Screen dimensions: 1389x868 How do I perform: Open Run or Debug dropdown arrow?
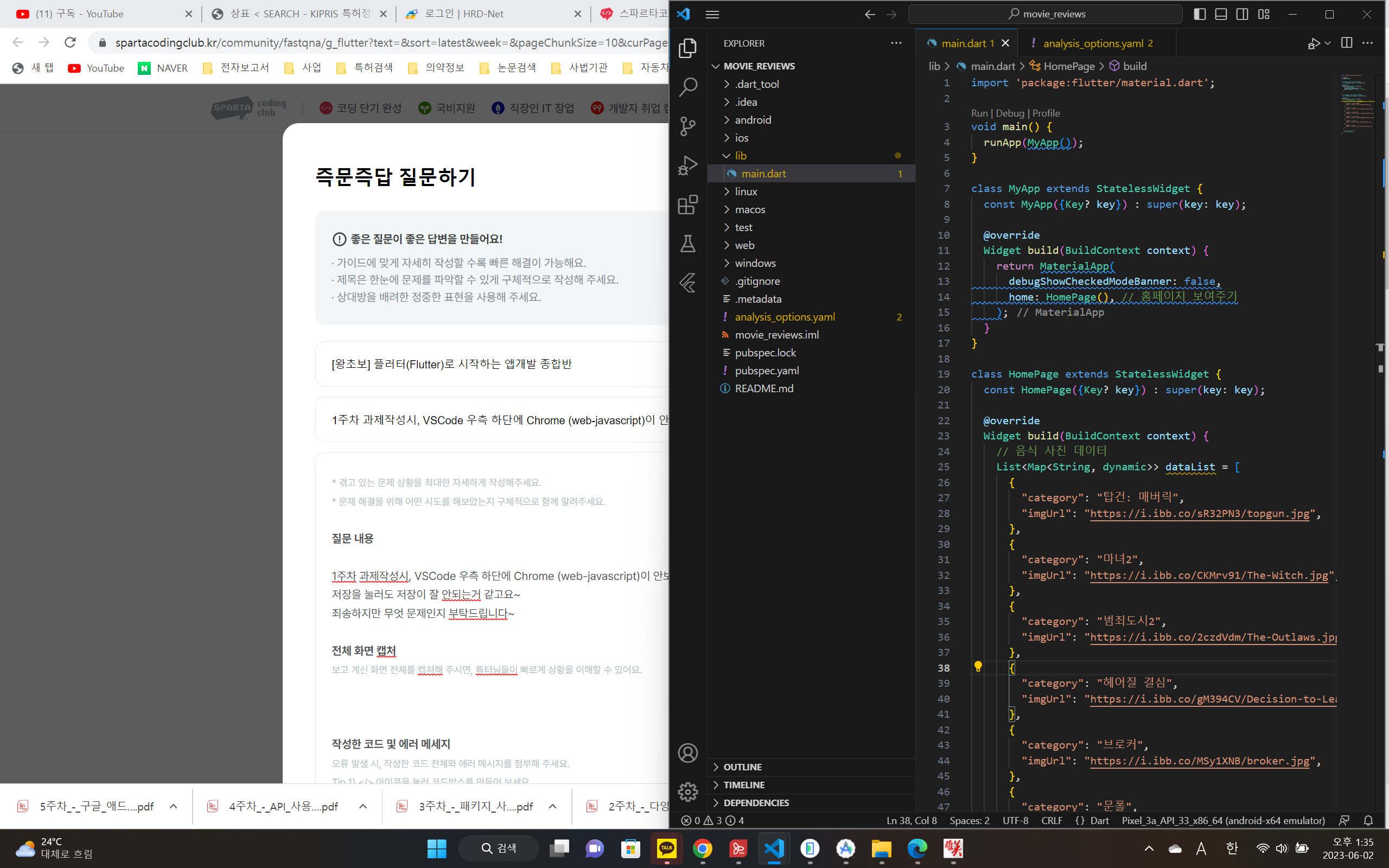coord(1328,43)
